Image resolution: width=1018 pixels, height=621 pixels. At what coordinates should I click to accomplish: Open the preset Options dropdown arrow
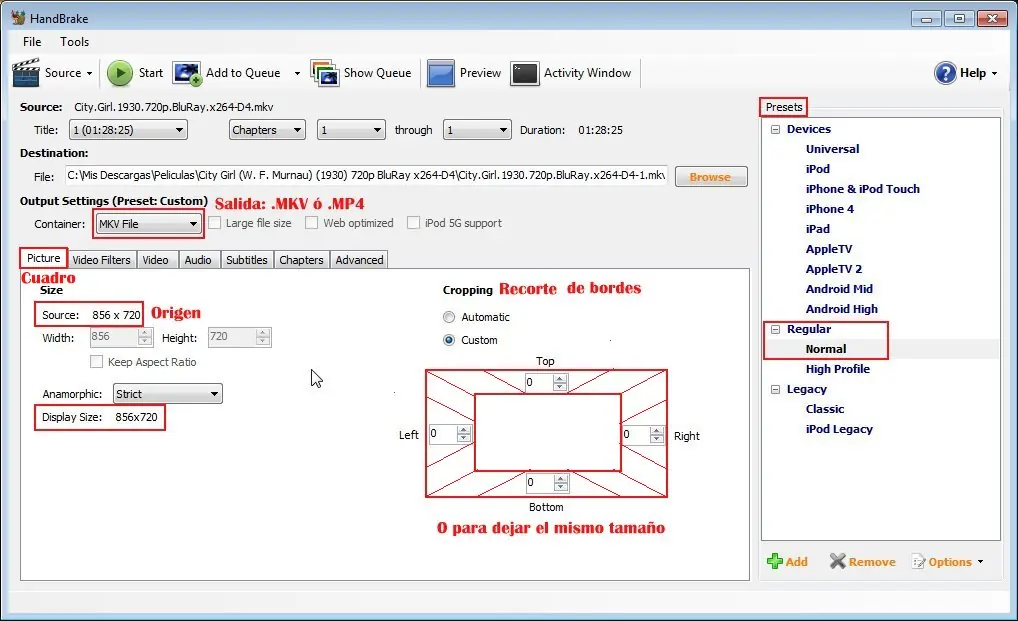pos(980,562)
